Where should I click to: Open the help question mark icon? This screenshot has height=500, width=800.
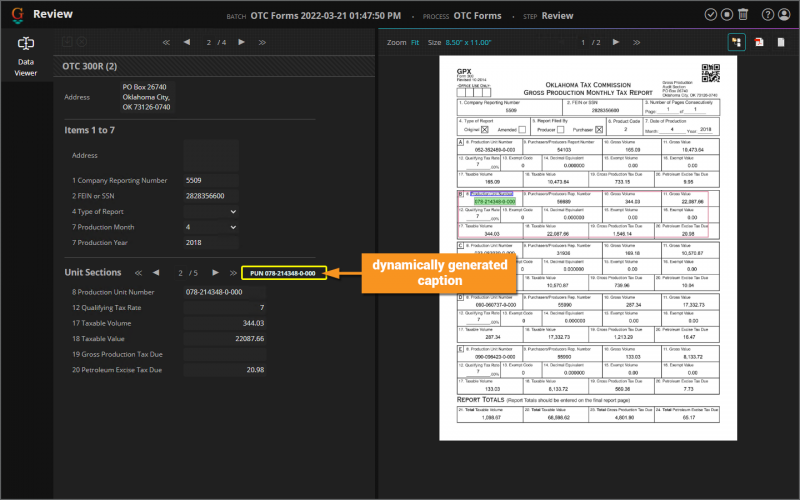(767, 14)
